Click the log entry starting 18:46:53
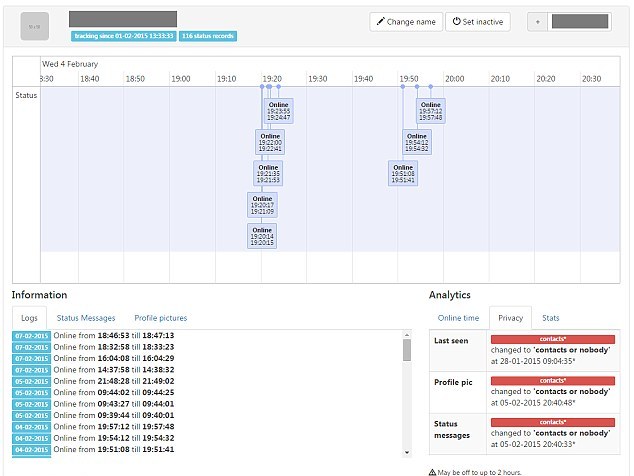 (x=113, y=336)
